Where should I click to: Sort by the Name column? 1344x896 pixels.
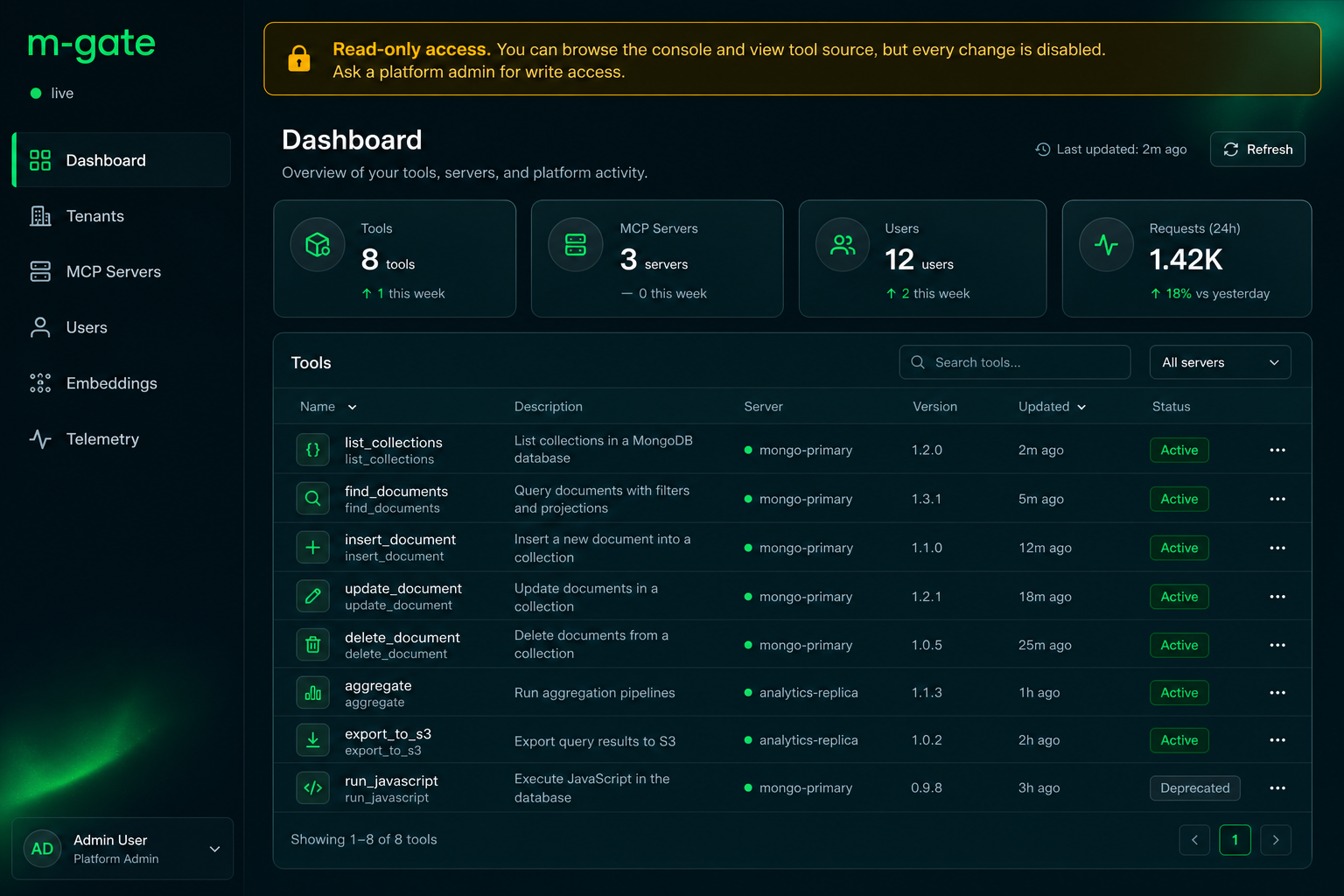click(328, 407)
